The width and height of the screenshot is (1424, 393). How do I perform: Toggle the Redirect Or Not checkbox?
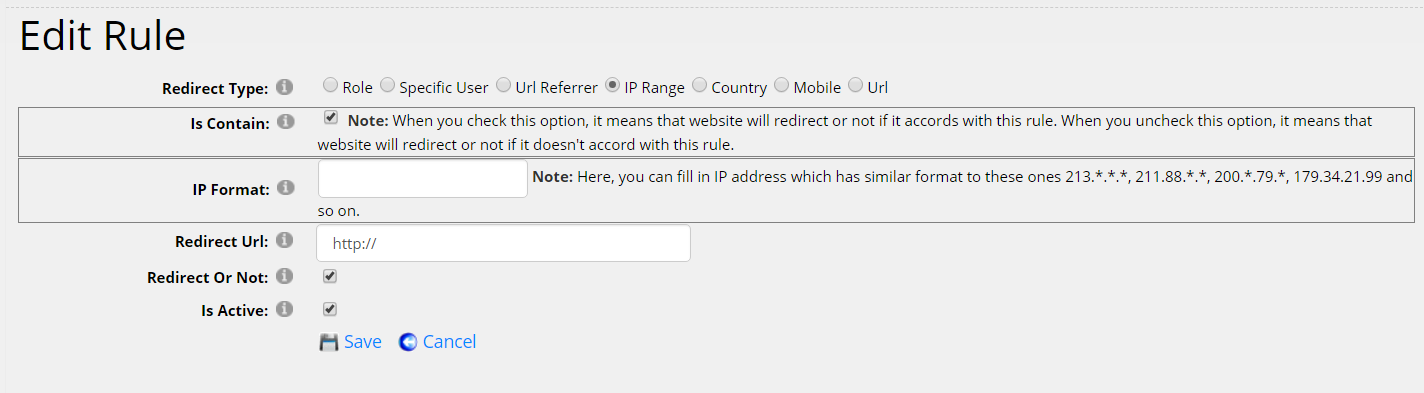[x=330, y=276]
